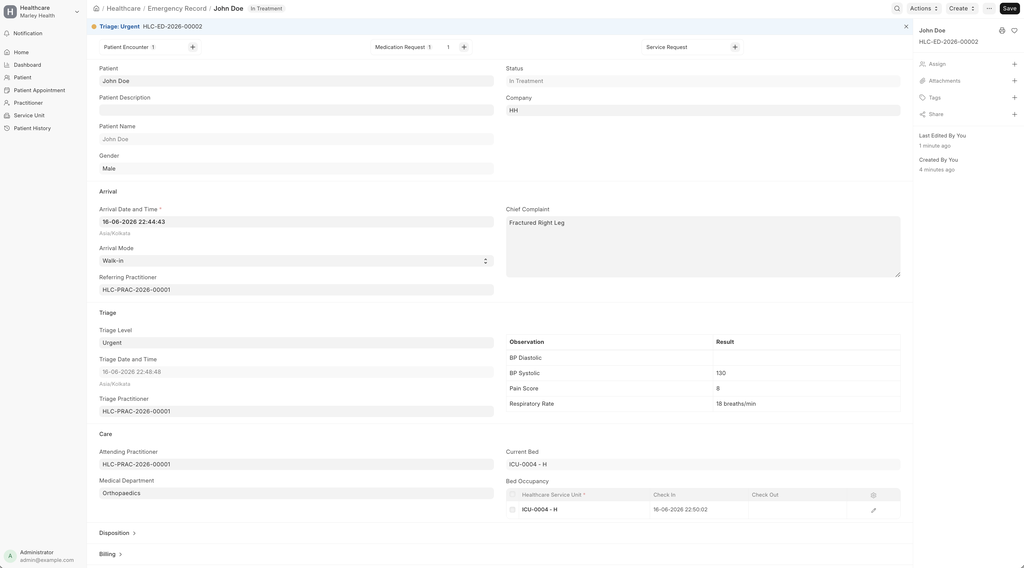Check the ICU-0004 - H row checkbox

pyautogui.click(x=512, y=510)
